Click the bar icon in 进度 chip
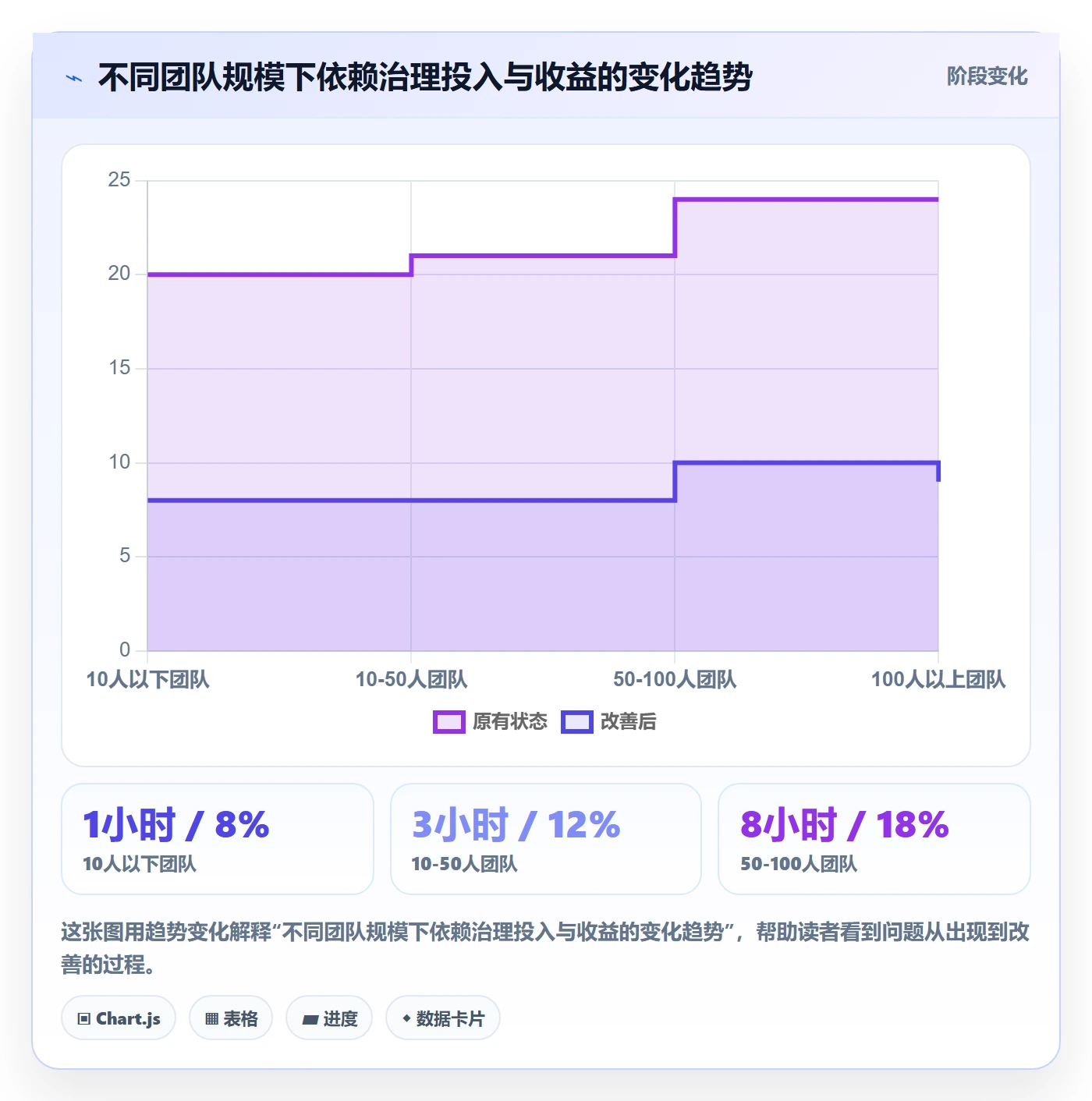 coord(310,1019)
